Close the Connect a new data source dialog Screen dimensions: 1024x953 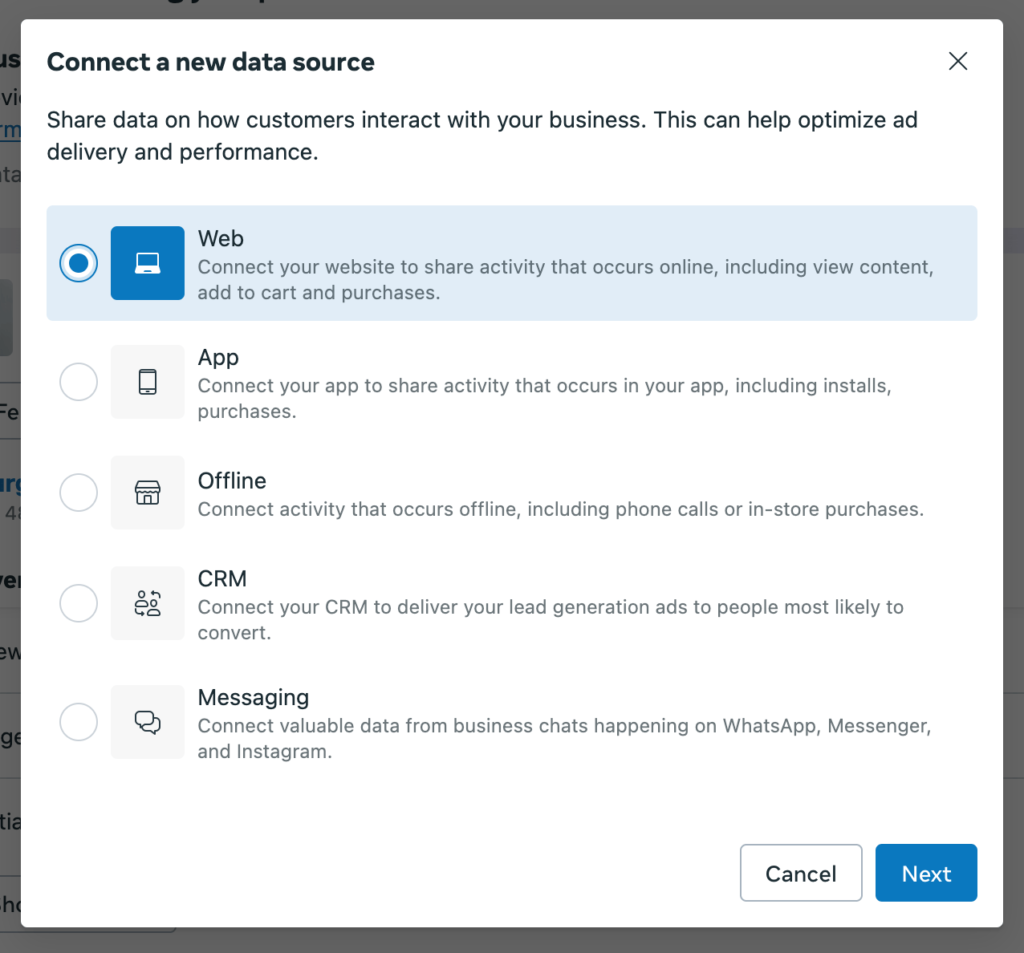pyautogui.click(x=957, y=61)
